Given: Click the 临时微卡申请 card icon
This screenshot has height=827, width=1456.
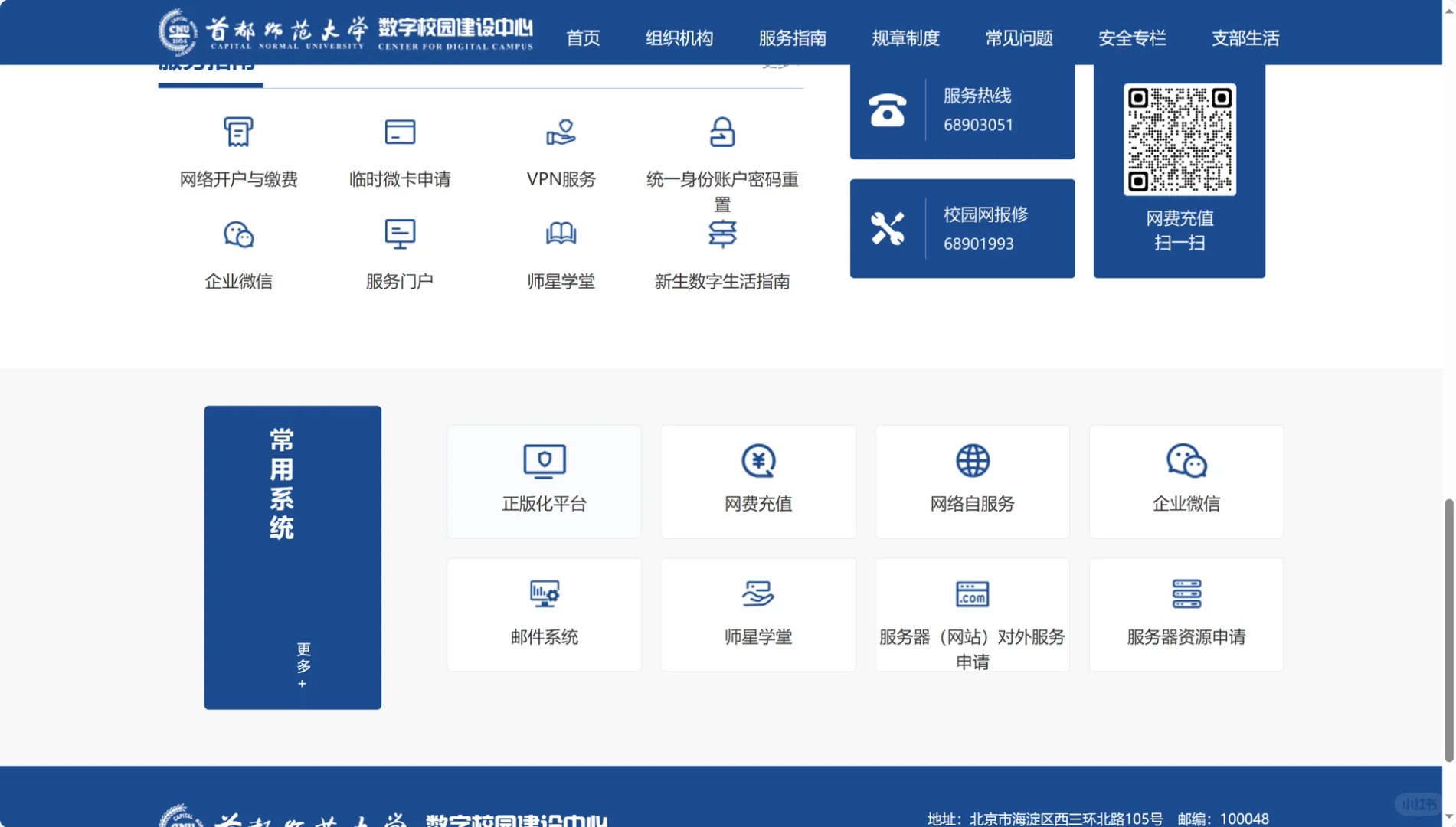Looking at the screenshot, I should pos(401,132).
